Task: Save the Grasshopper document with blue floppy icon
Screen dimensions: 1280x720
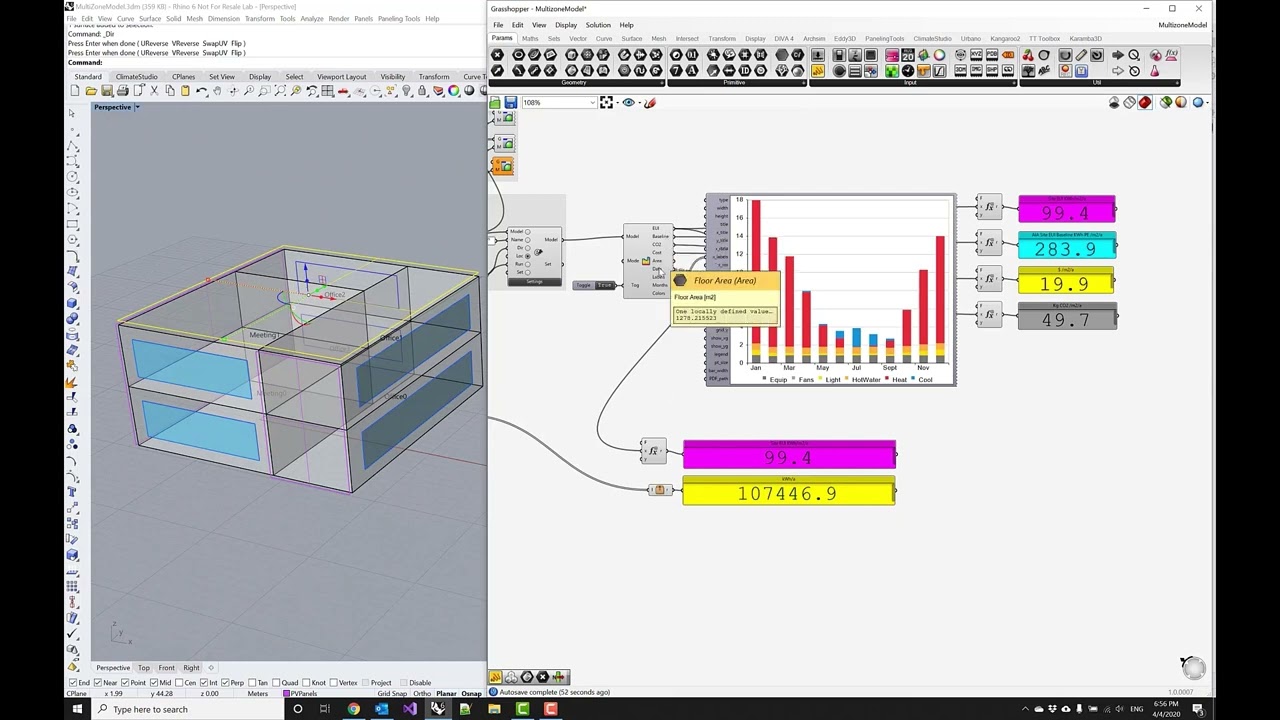Action: coord(511,102)
